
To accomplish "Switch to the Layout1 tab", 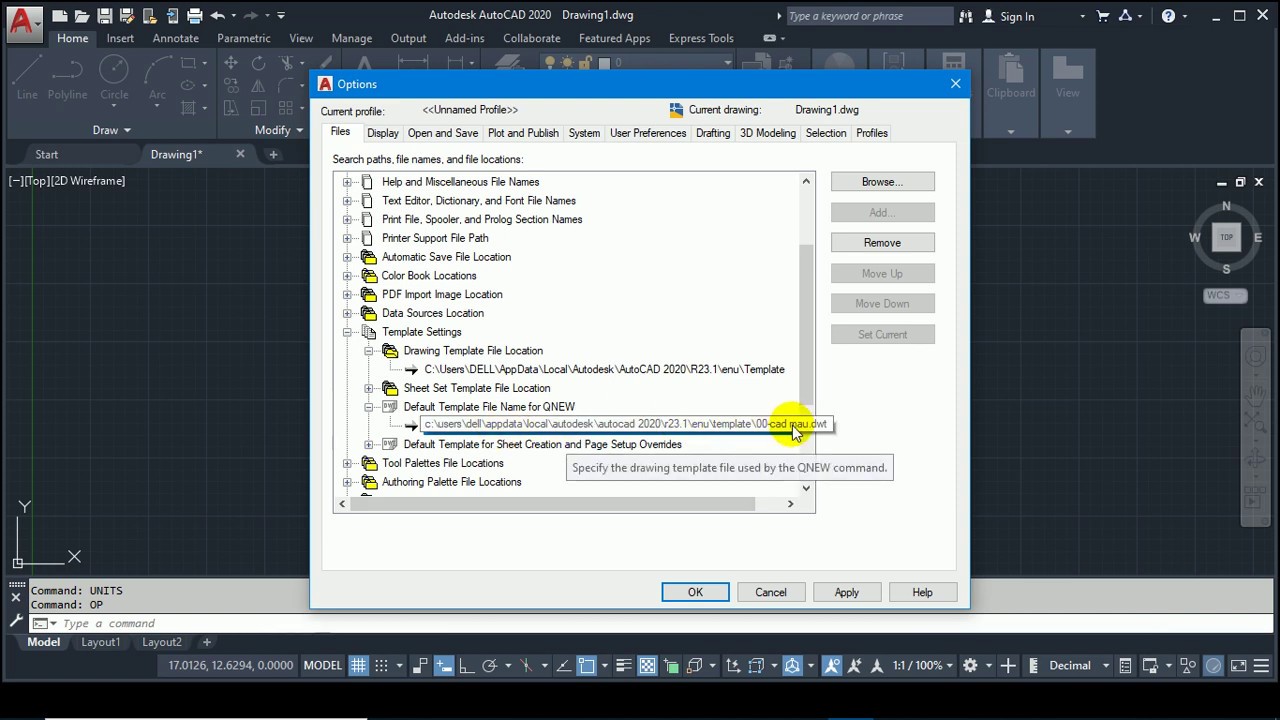I will tap(100, 642).
